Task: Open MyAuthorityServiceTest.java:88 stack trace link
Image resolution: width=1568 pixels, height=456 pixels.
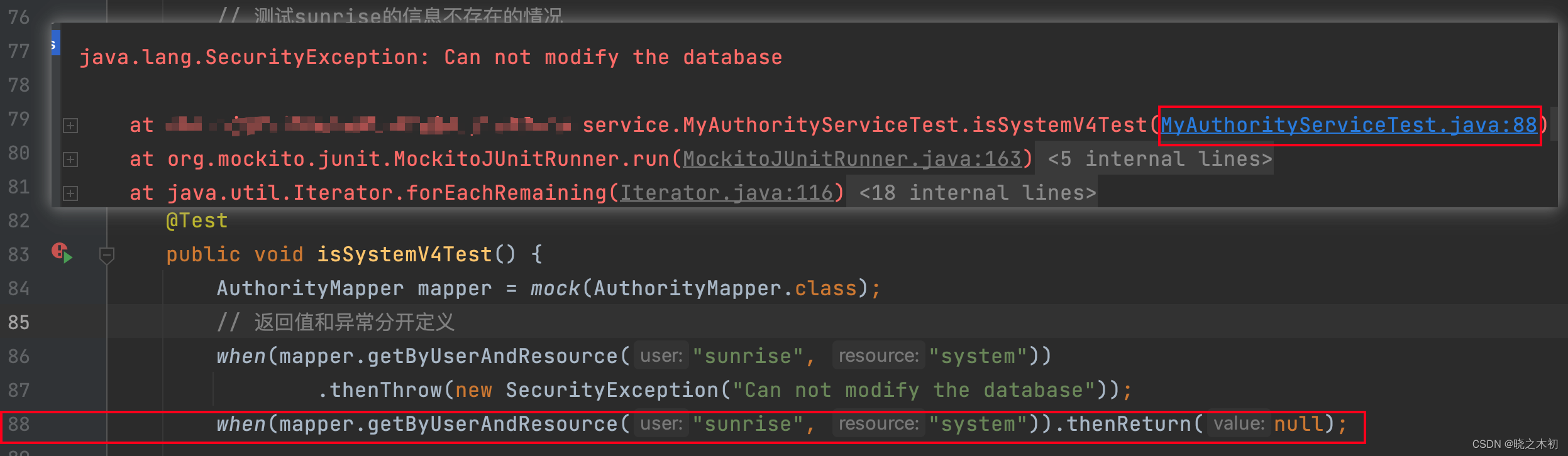Action: coord(1349,125)
